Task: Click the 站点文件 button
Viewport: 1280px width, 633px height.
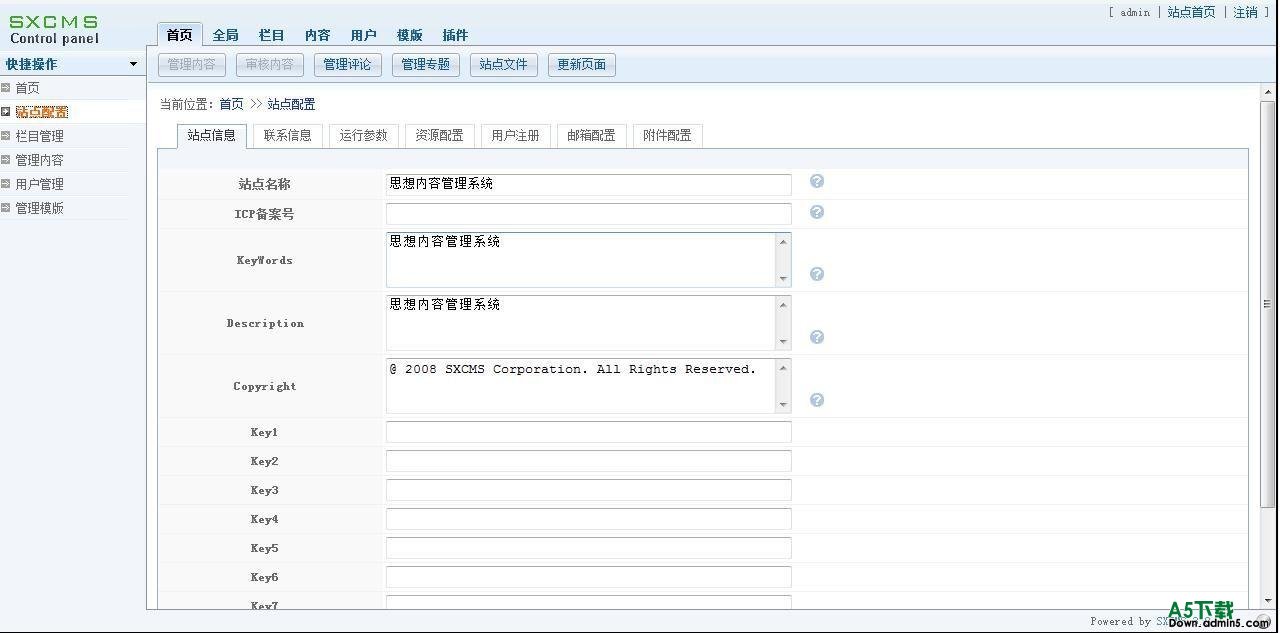Action: [x=504, y=65]
